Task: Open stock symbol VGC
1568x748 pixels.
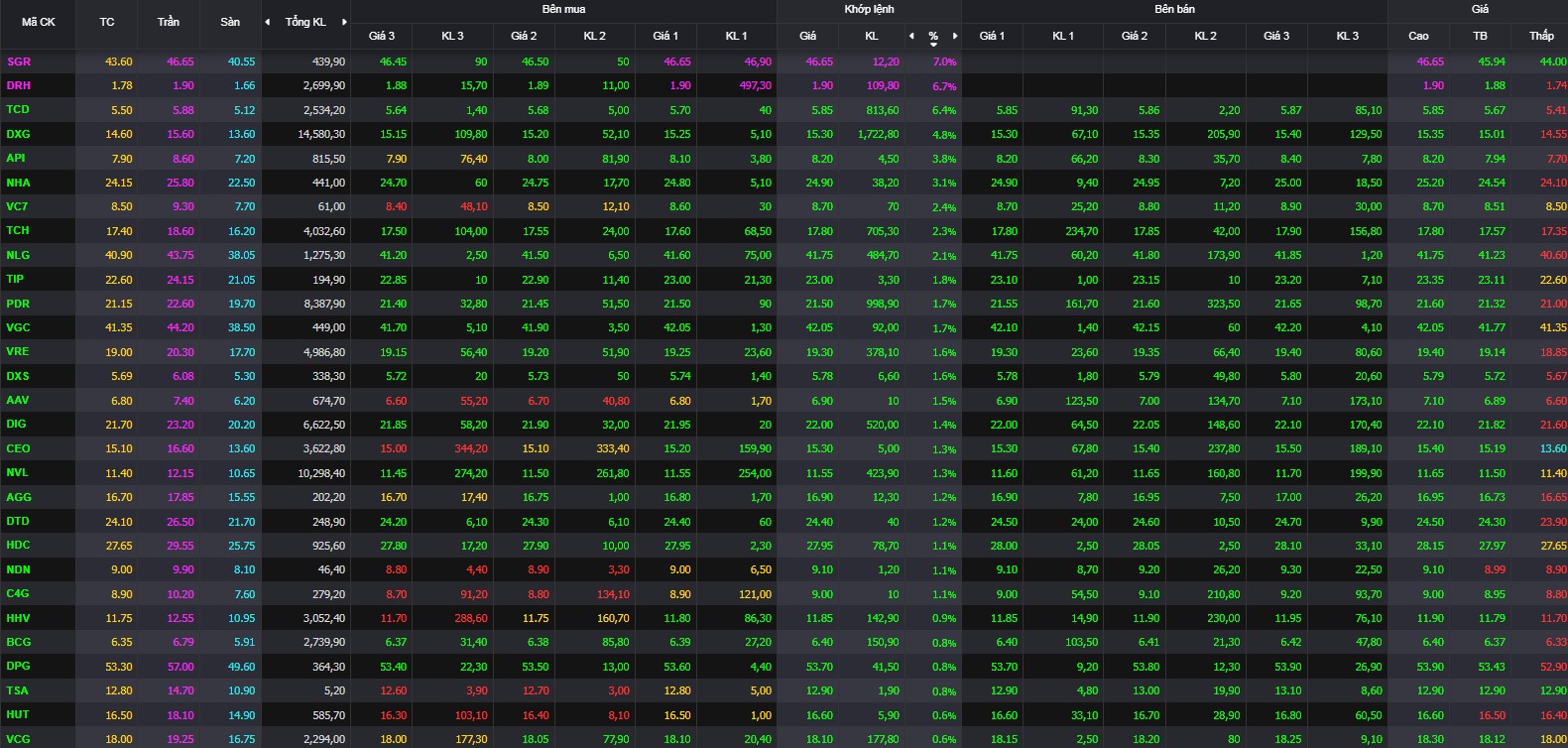Action: tap(18, 327)
